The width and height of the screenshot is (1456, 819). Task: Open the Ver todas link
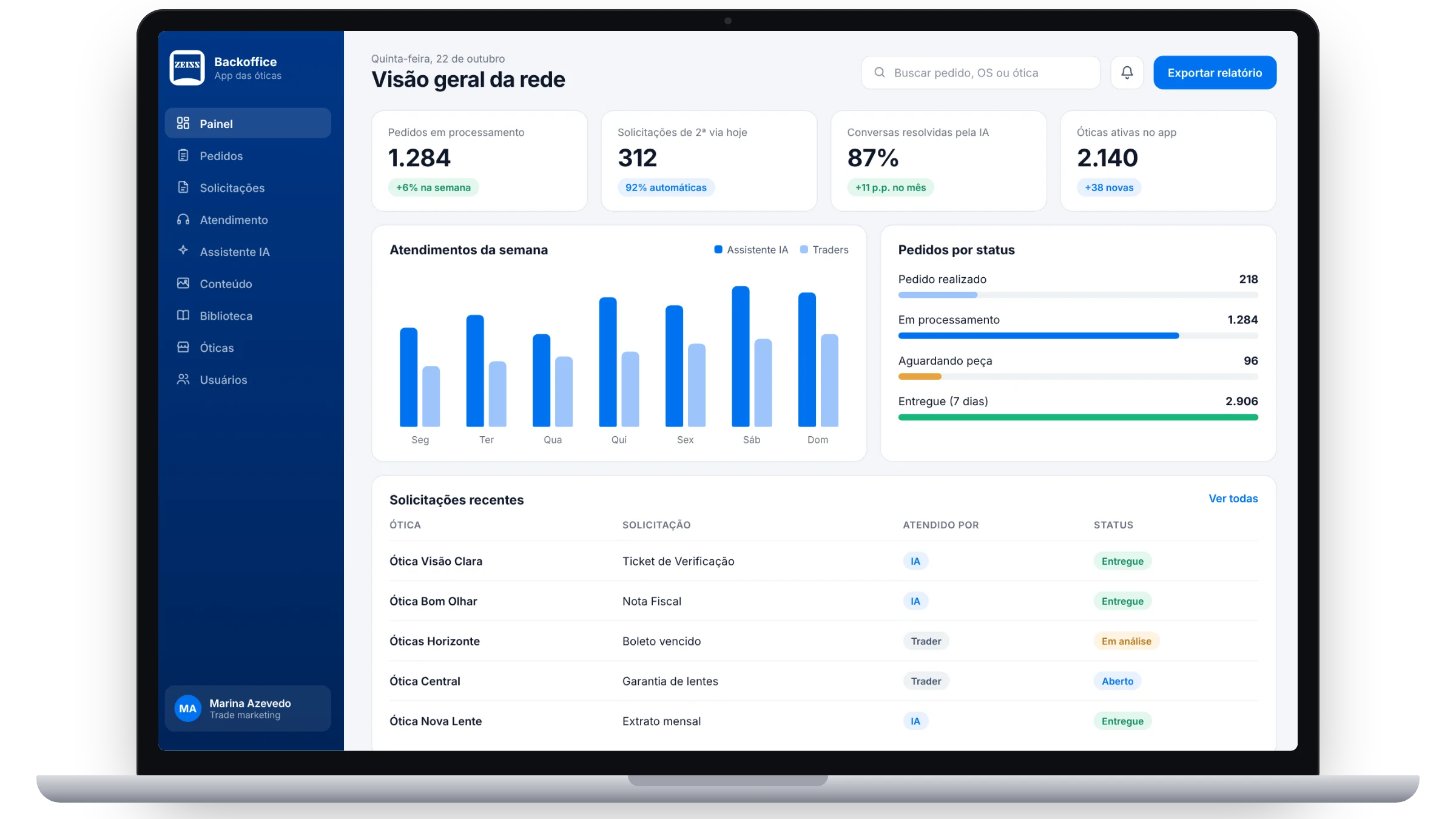[x=1233, y=498]
